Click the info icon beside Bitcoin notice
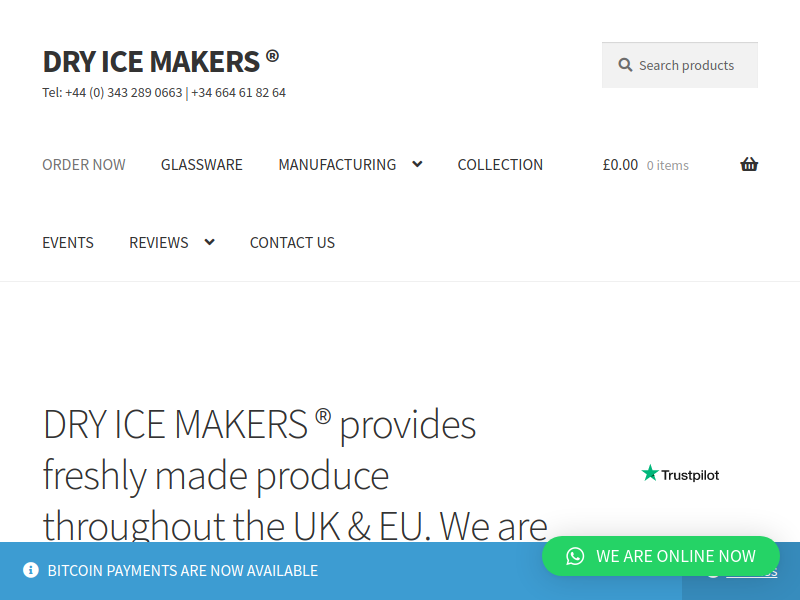 pos(31,570)
